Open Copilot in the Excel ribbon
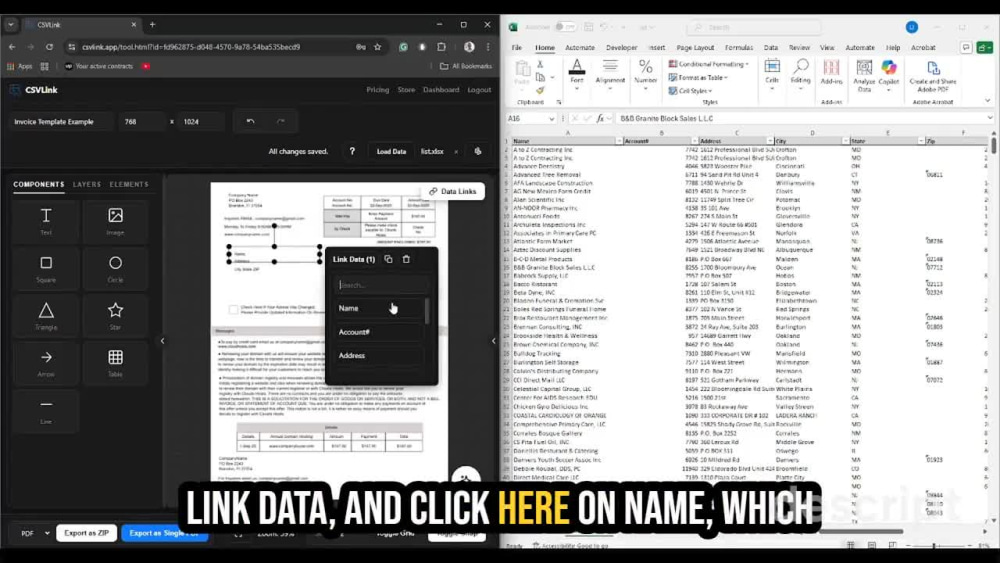The image size is (1000, 563). click(x=888, y=75)
